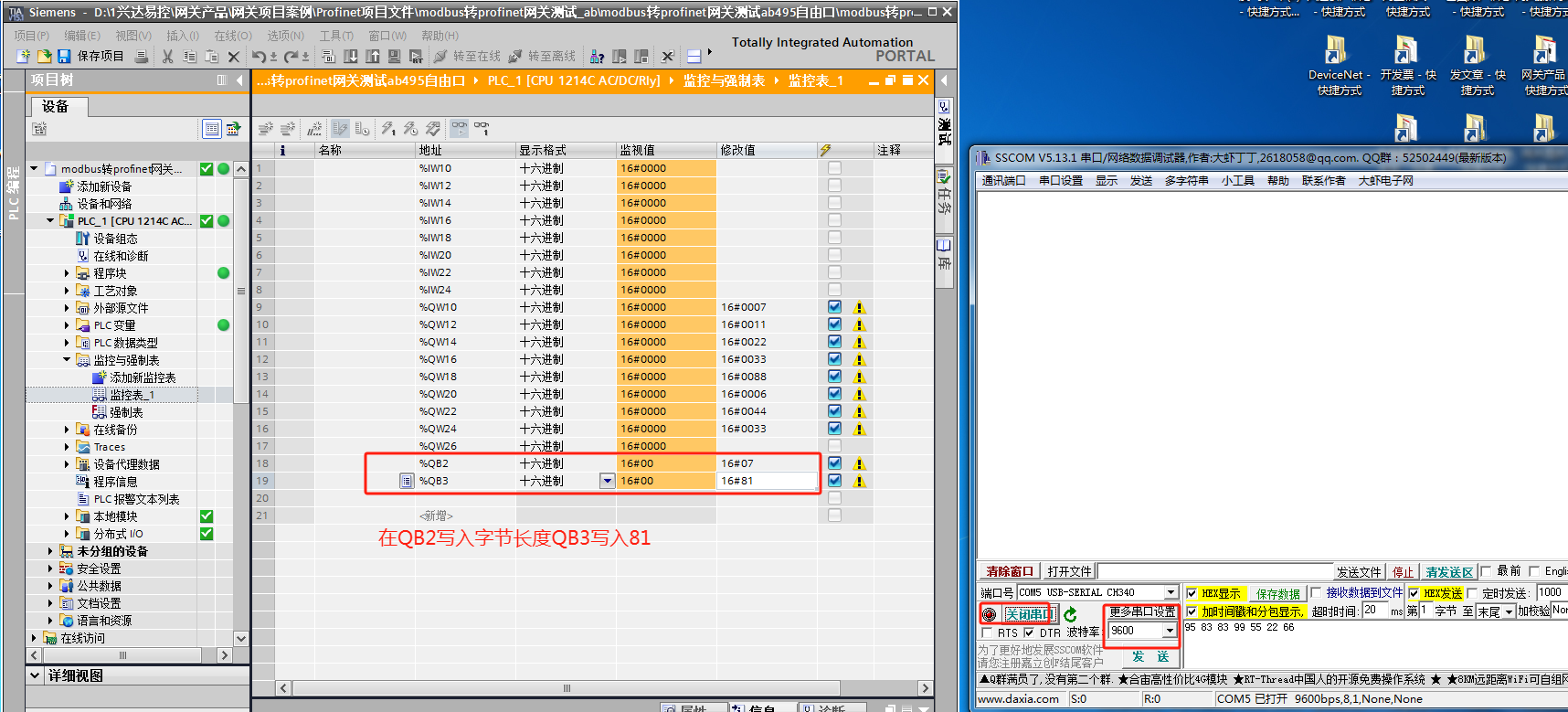Viewport: 1568px width, 712px height.
Task: Click the New project icon in TIA toolbar
Action: coord(24,57)
